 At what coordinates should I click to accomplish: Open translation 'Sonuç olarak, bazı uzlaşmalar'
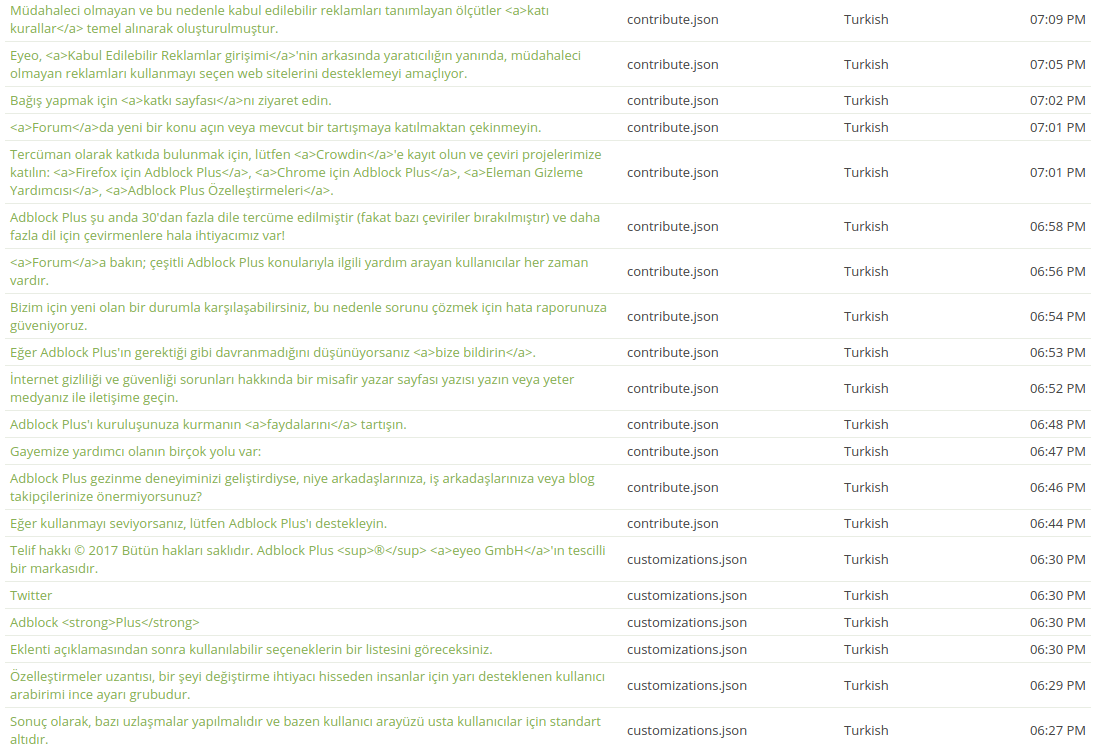tap(305, 730)
